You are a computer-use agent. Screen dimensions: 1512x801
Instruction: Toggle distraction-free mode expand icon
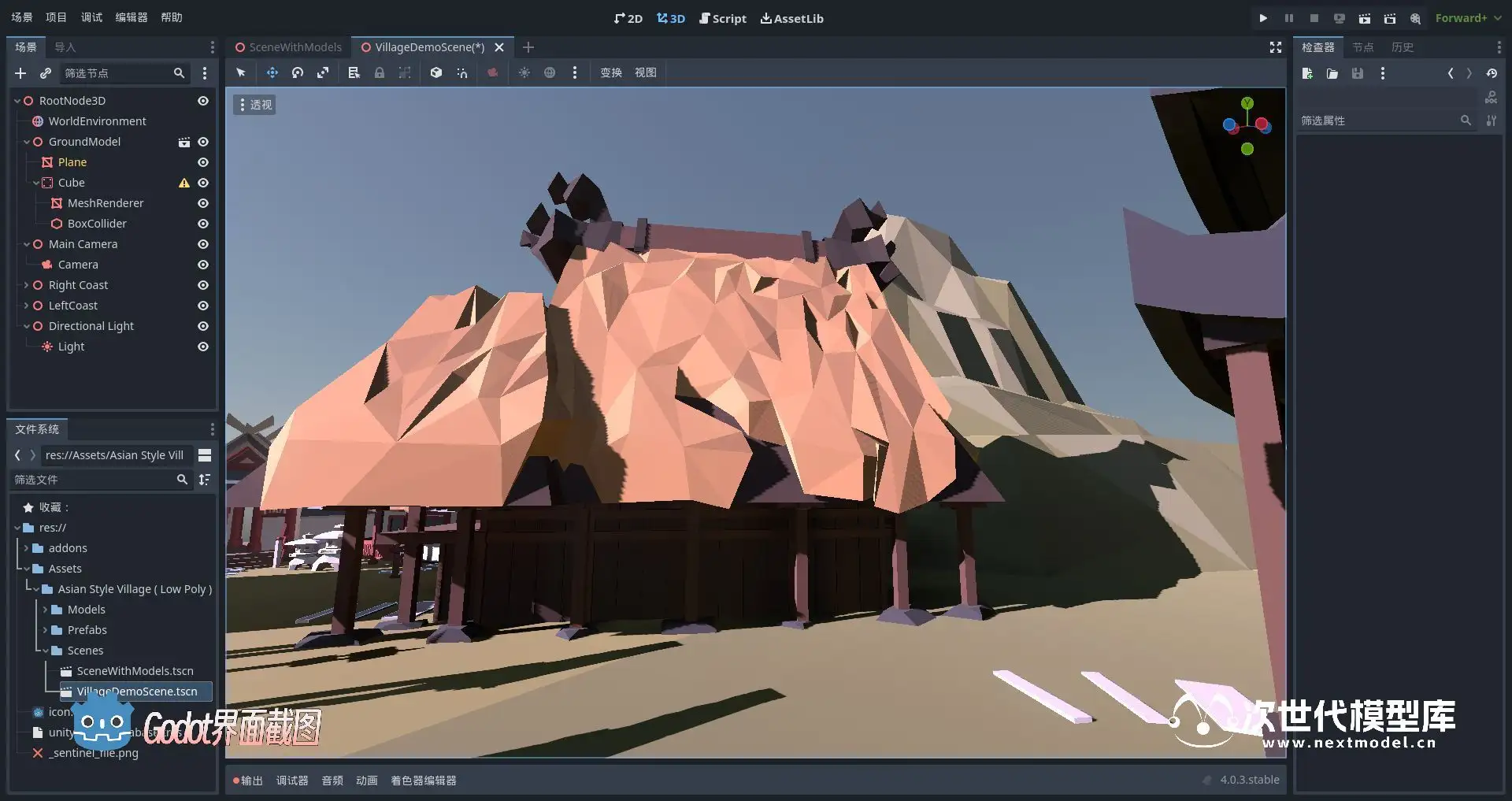click(1276, 47)
